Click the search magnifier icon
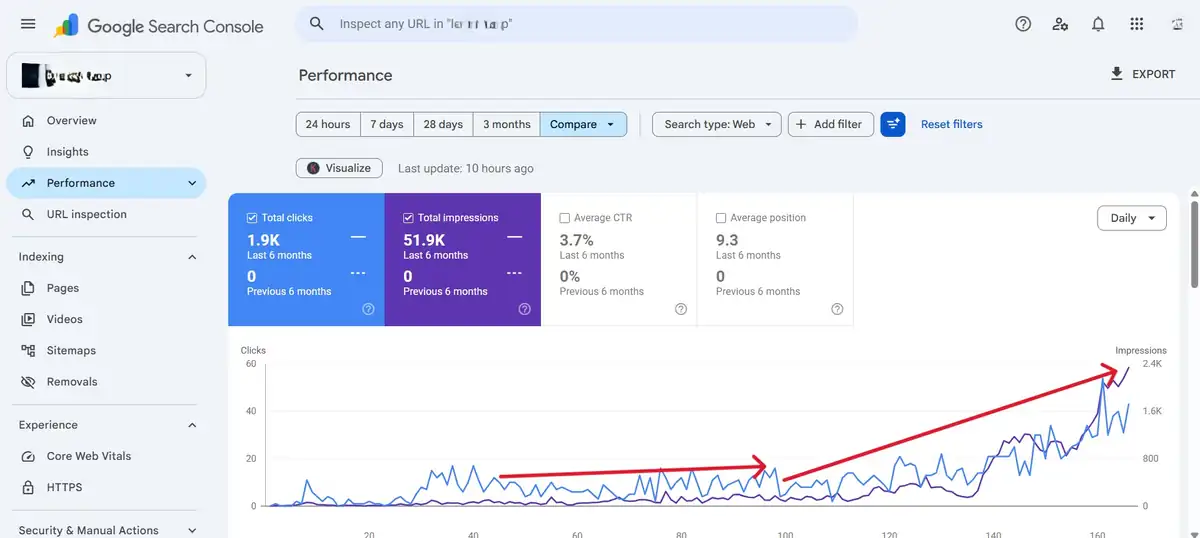 (x=317, y=24)
